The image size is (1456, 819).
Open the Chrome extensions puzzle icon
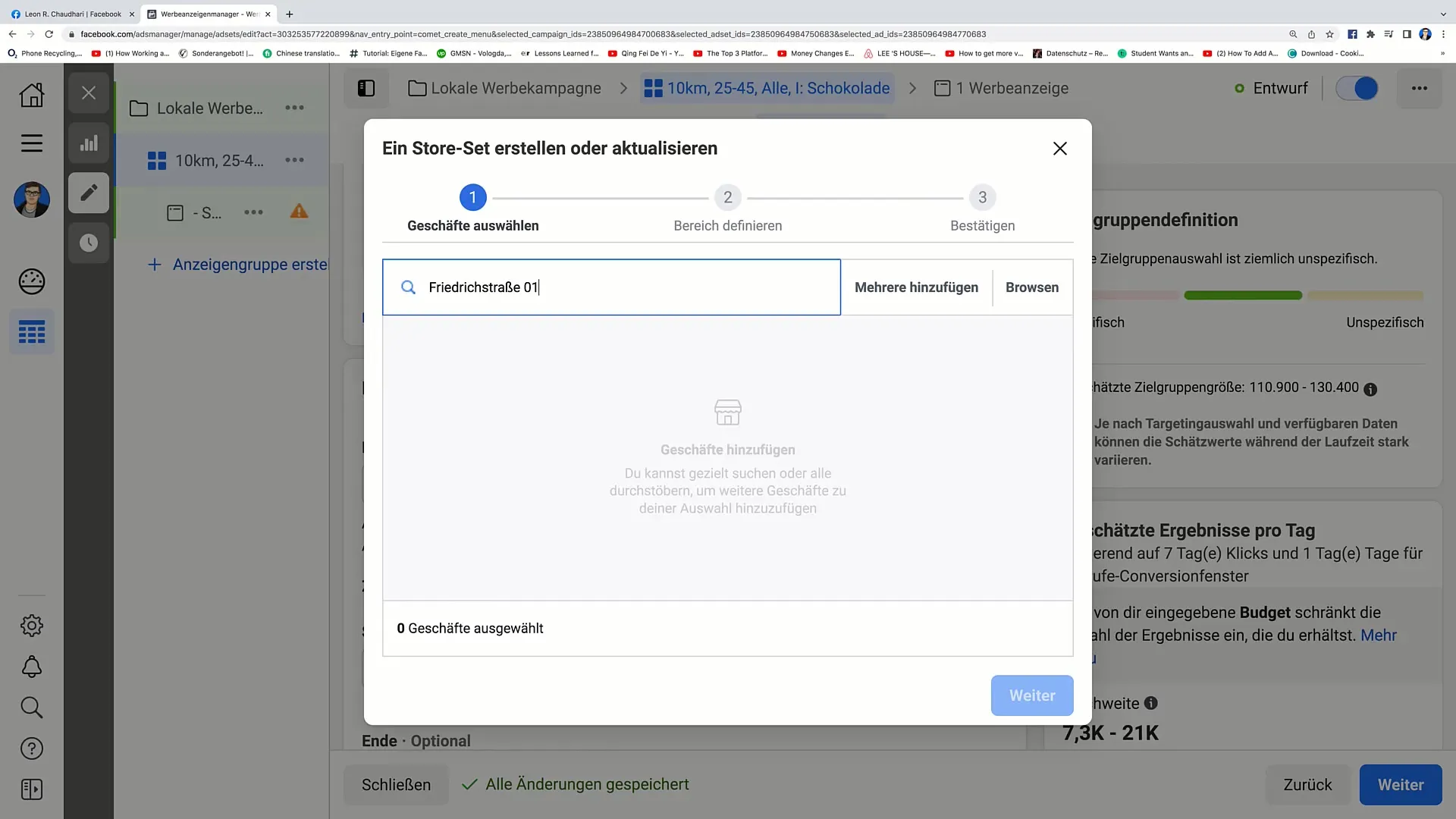click(x=1370, y=34)
